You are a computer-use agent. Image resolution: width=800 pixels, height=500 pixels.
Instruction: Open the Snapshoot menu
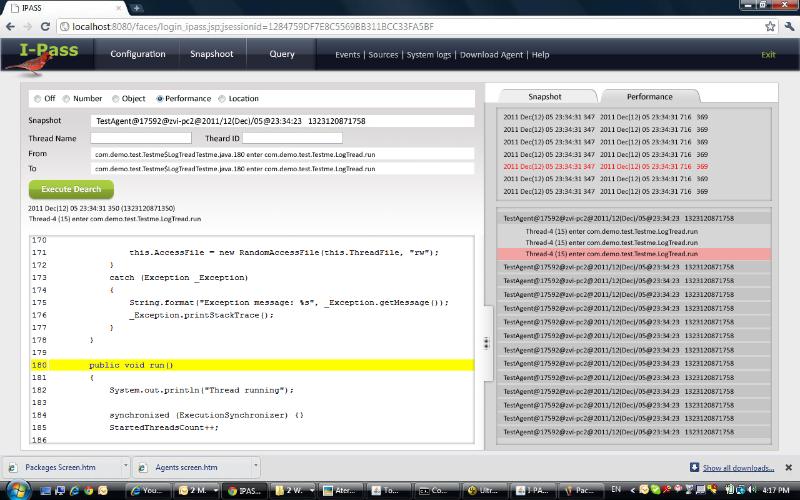coord(212,54)
